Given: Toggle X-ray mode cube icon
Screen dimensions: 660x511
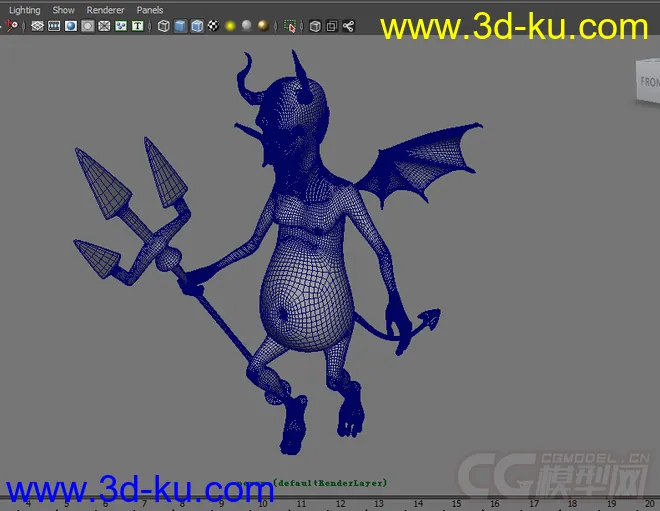Looking at the screenshot, I should tap(315, 26).
